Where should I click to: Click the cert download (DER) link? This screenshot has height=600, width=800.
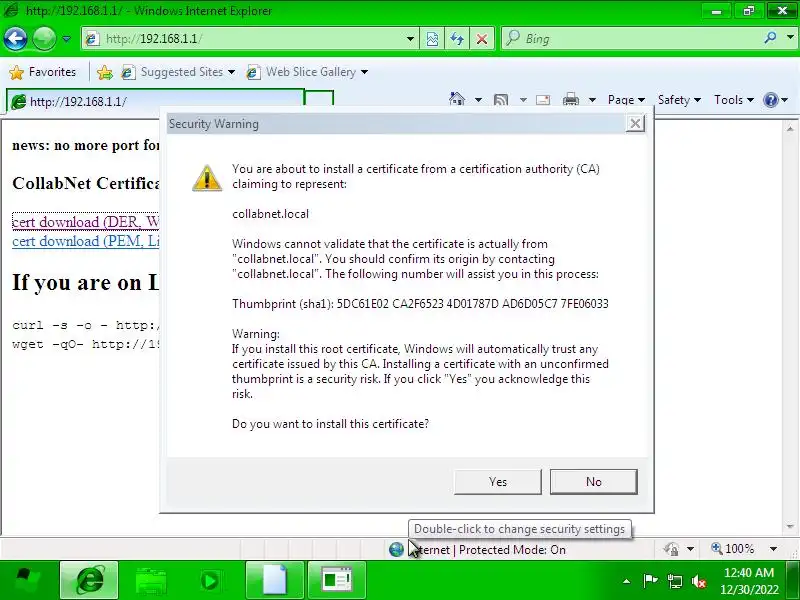pos(85,222)
